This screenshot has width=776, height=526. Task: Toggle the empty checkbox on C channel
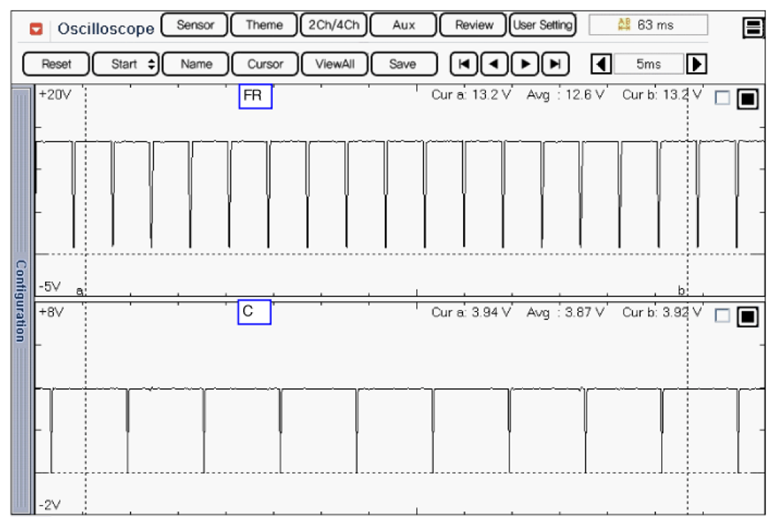[722, 315]
